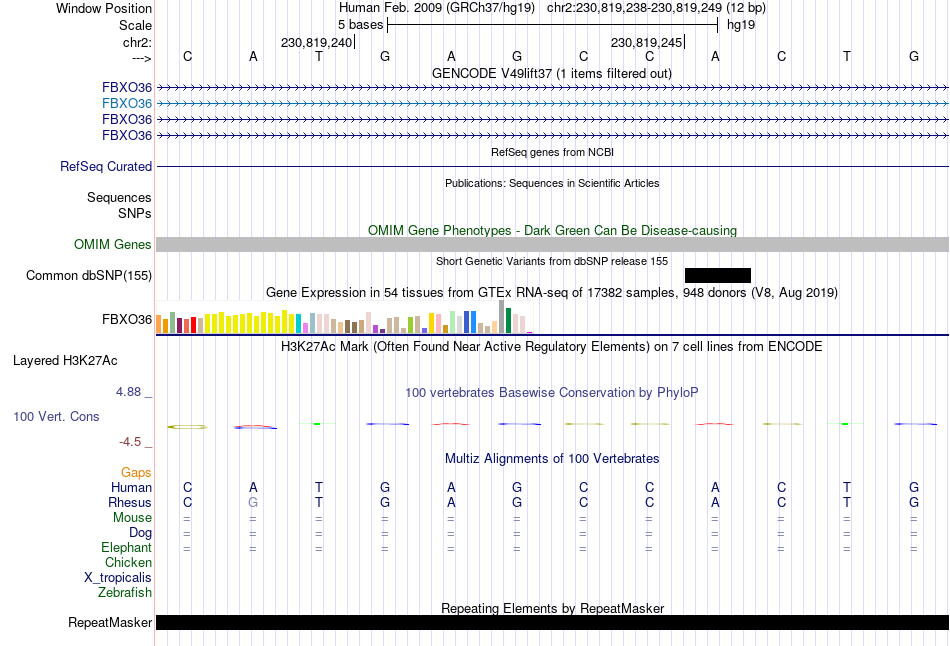
Task: Open the 100 Vert. Cons track label
Action: [56, 417]
